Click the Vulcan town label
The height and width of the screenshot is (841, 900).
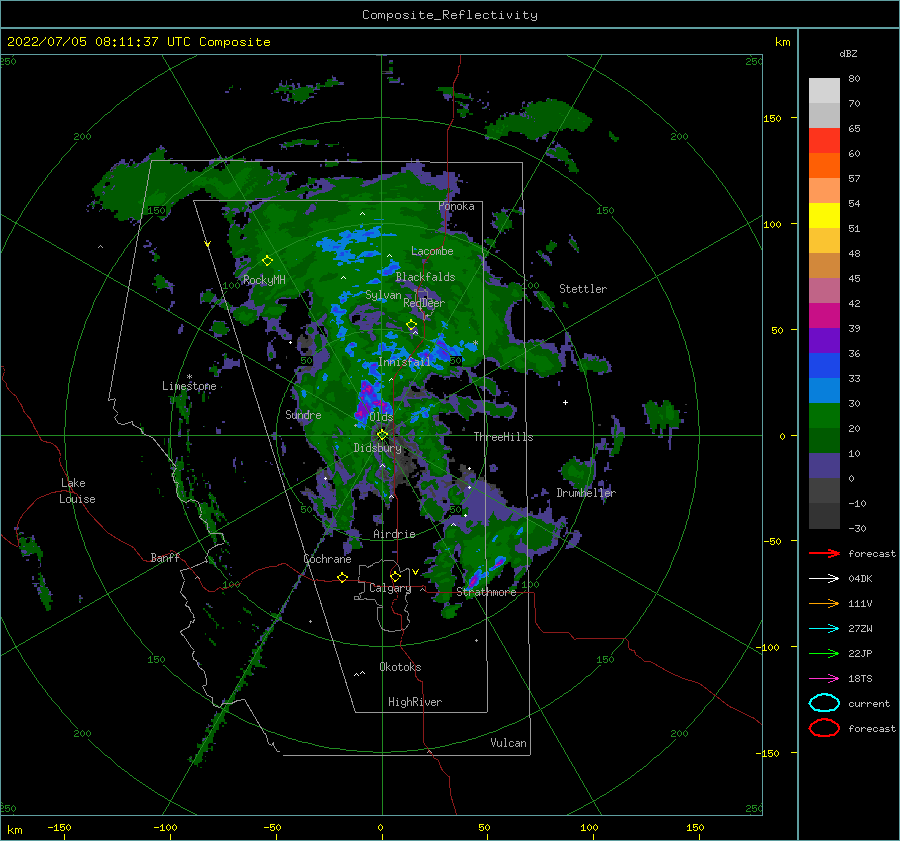pos(509,743)
